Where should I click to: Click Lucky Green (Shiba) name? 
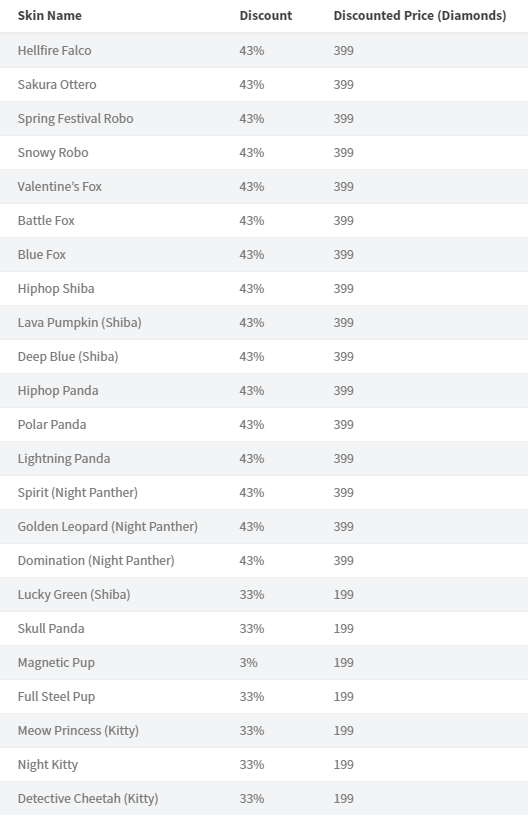click(x=74, y=595)
